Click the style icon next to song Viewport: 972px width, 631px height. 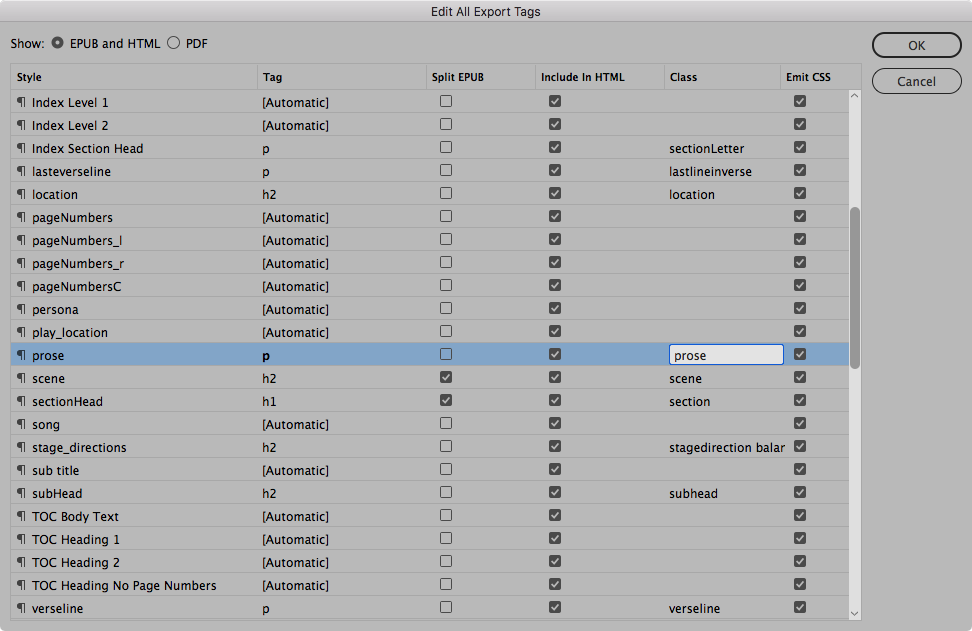(20, 424)
